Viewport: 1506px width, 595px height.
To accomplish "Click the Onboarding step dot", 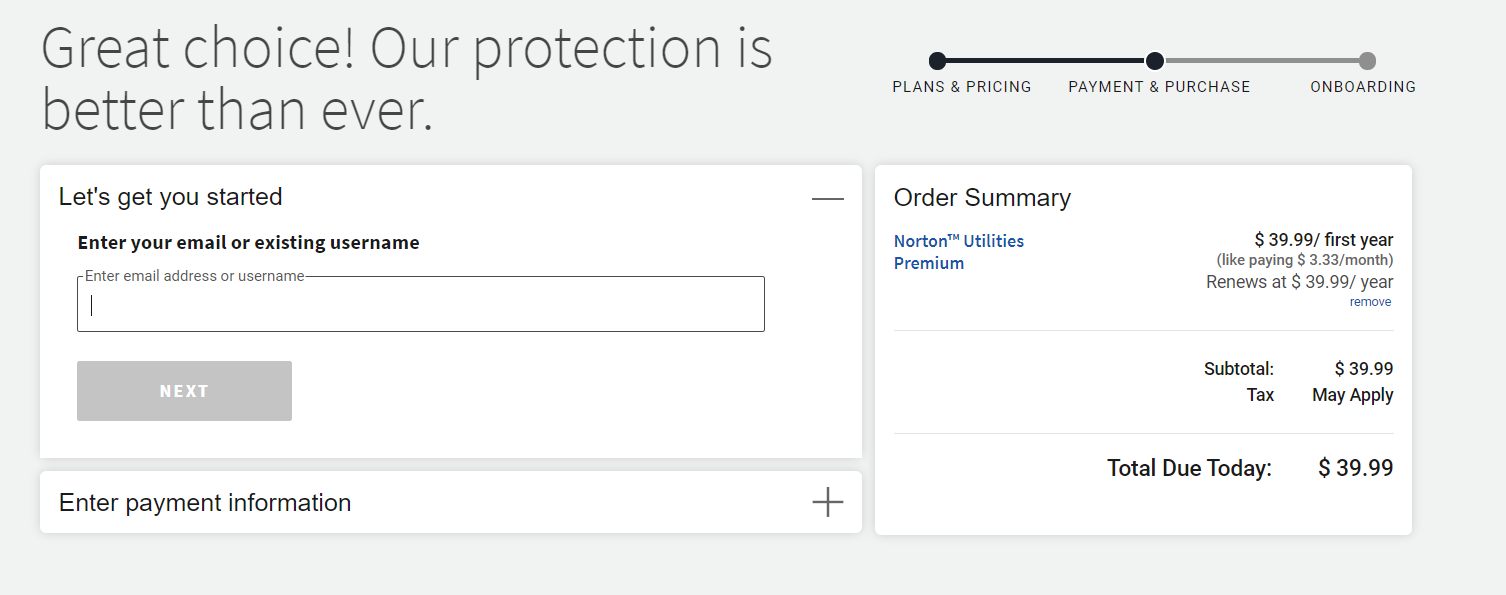I will coord(1367,61).
